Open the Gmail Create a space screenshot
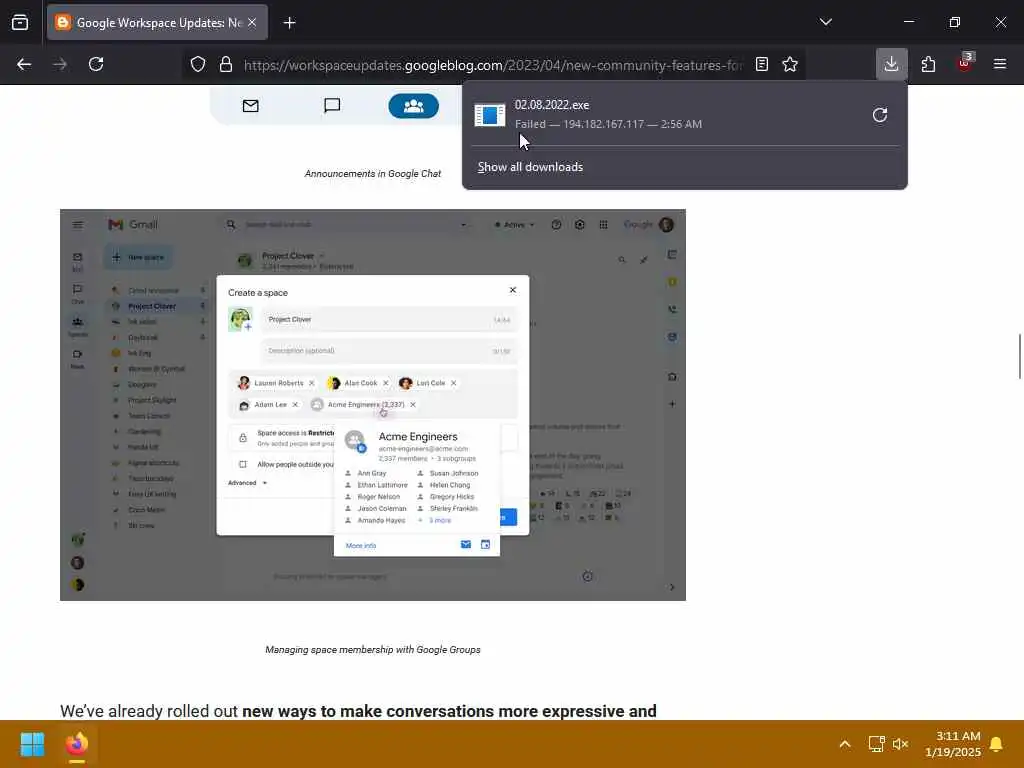 (x=373, y=405)
